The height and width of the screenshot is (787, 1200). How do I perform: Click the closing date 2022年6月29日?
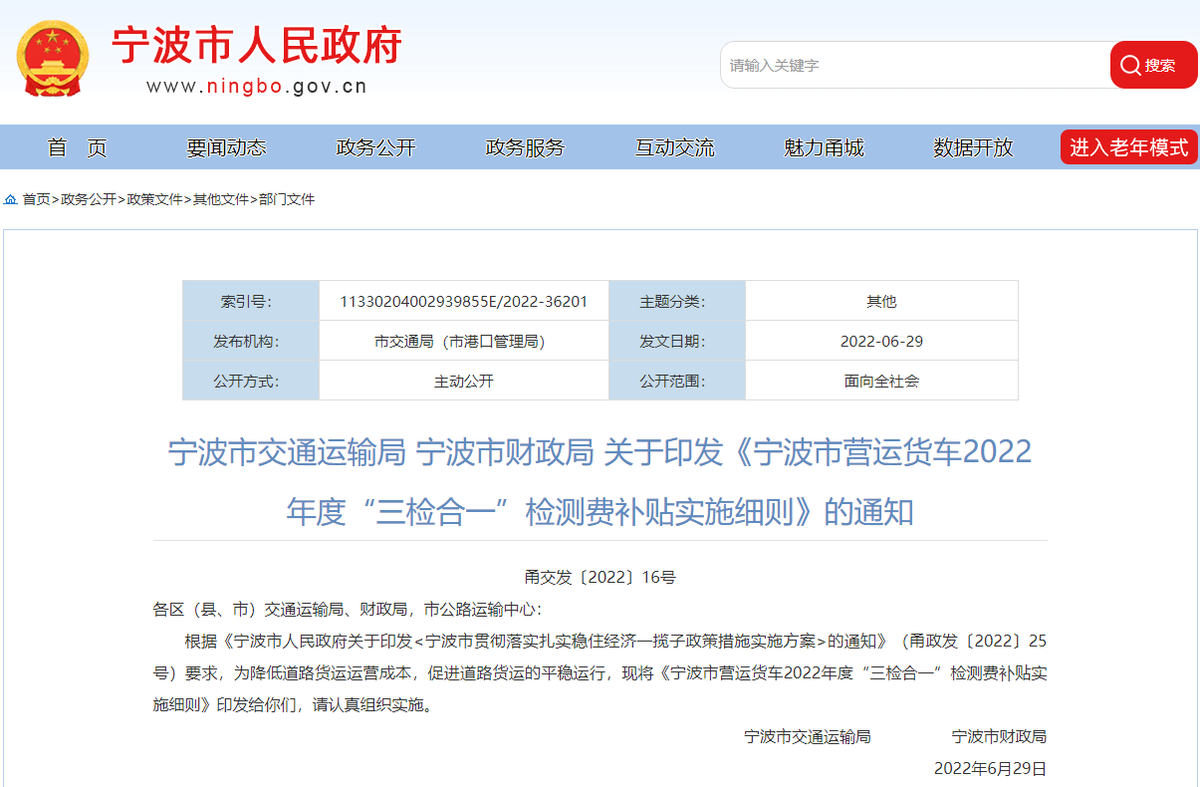coord(990,769)
